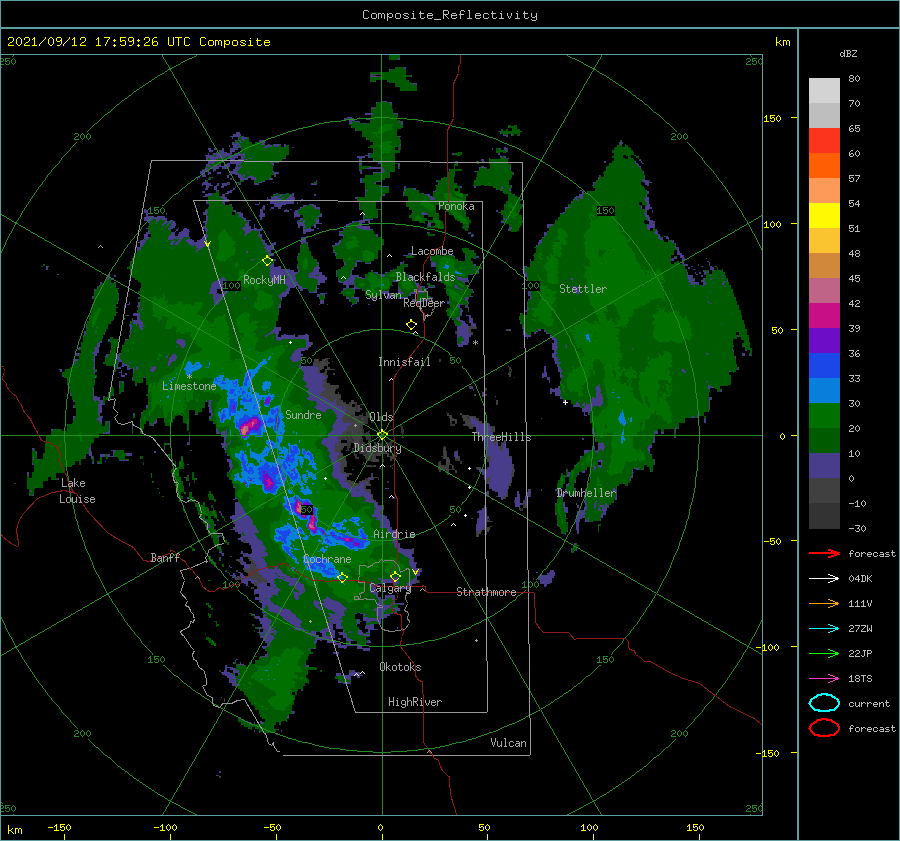Click the Ponoka town label

pyautogui.click(x=456, y=206)
